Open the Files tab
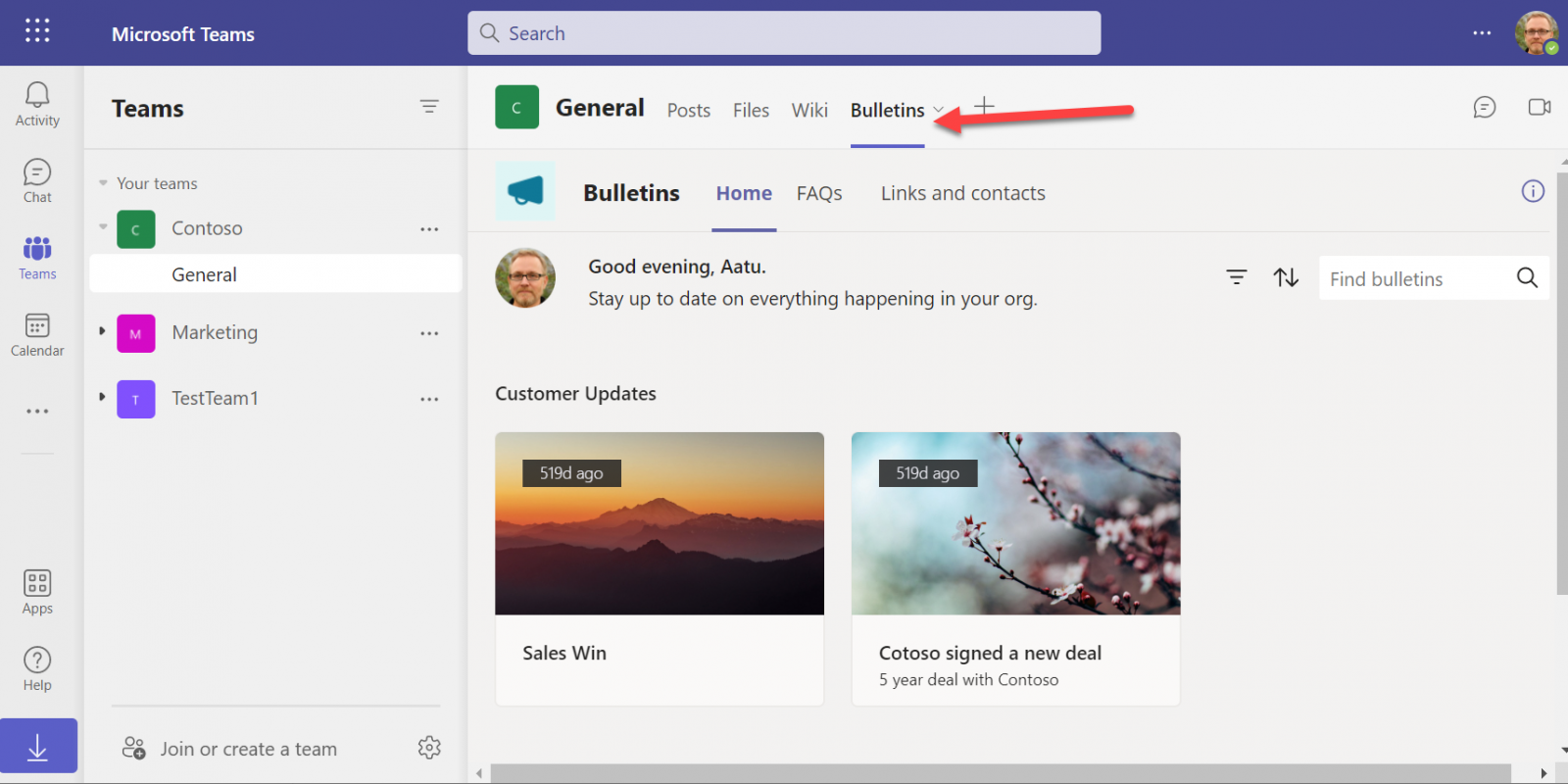This screenshot has width=1568, height=784. (x=751, y=110)
